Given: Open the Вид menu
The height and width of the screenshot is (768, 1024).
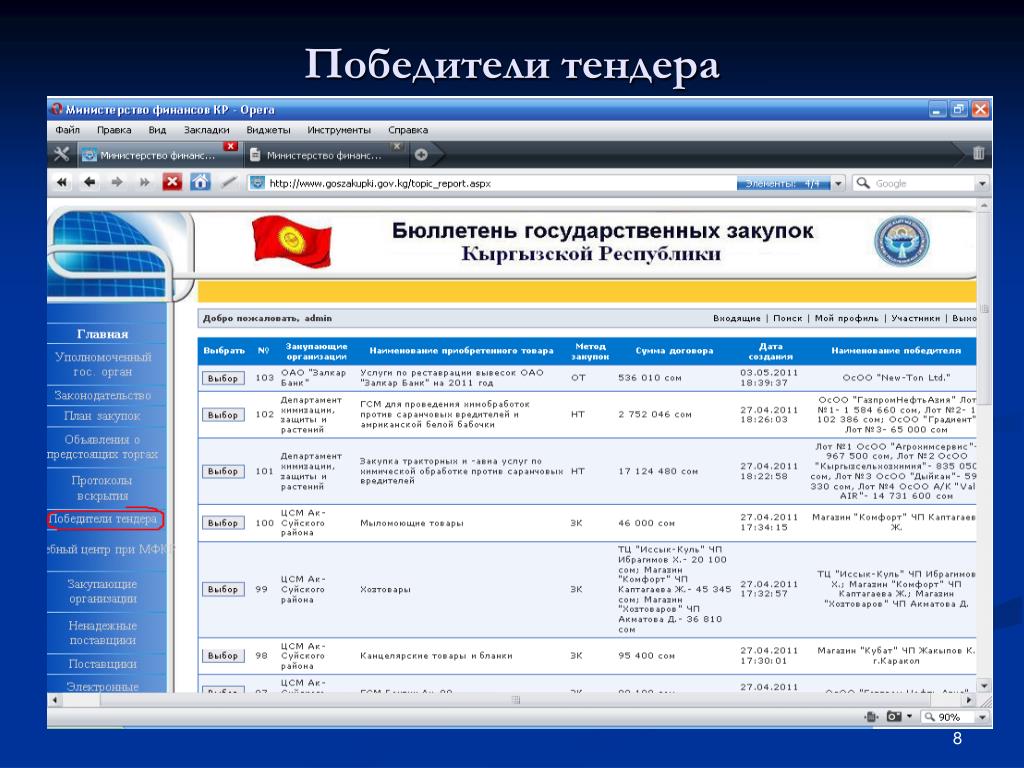Looking at the screenshot, I should coord(157,130).
